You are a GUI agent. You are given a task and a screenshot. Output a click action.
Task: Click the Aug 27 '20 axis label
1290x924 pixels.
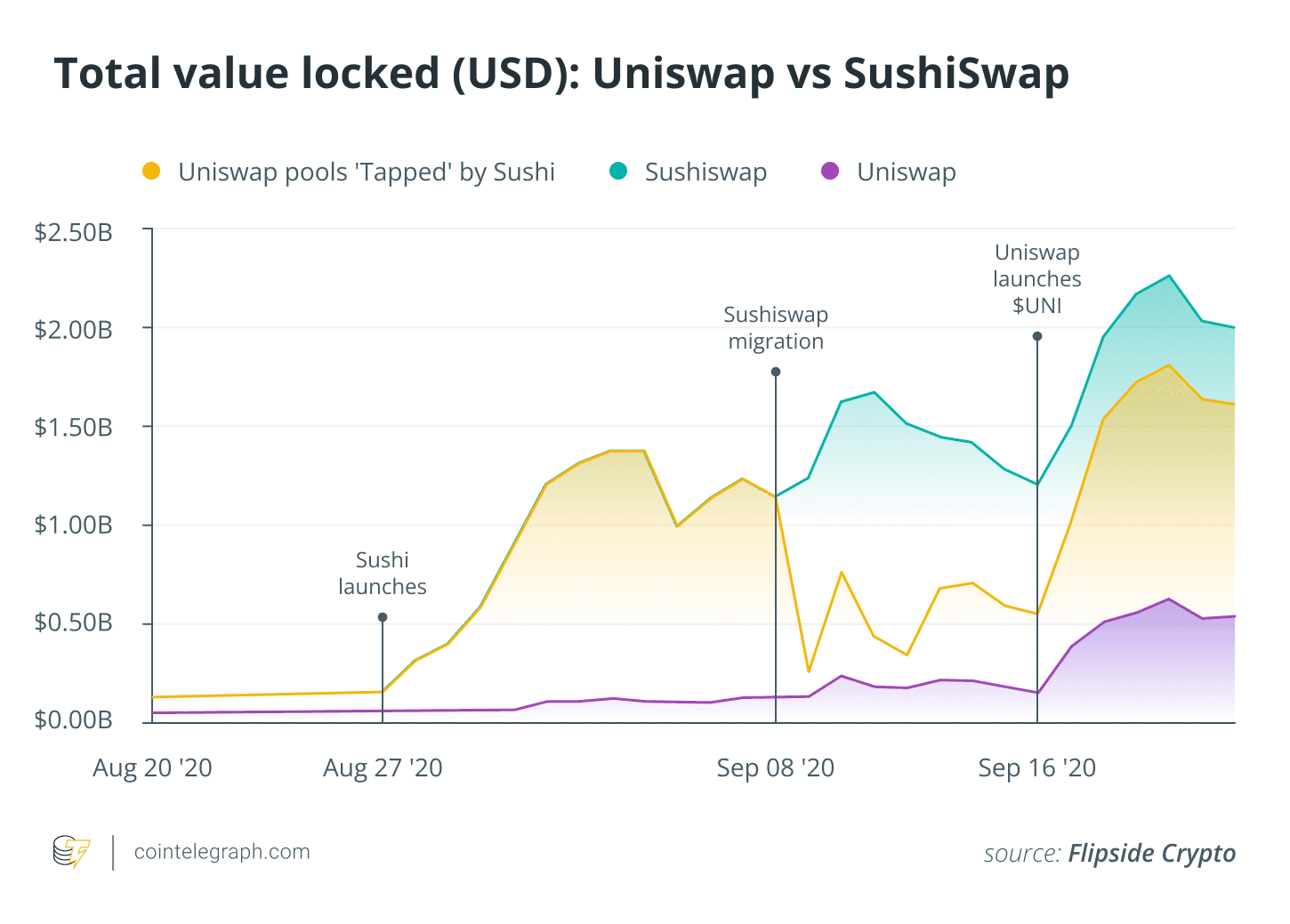point(383,768)
